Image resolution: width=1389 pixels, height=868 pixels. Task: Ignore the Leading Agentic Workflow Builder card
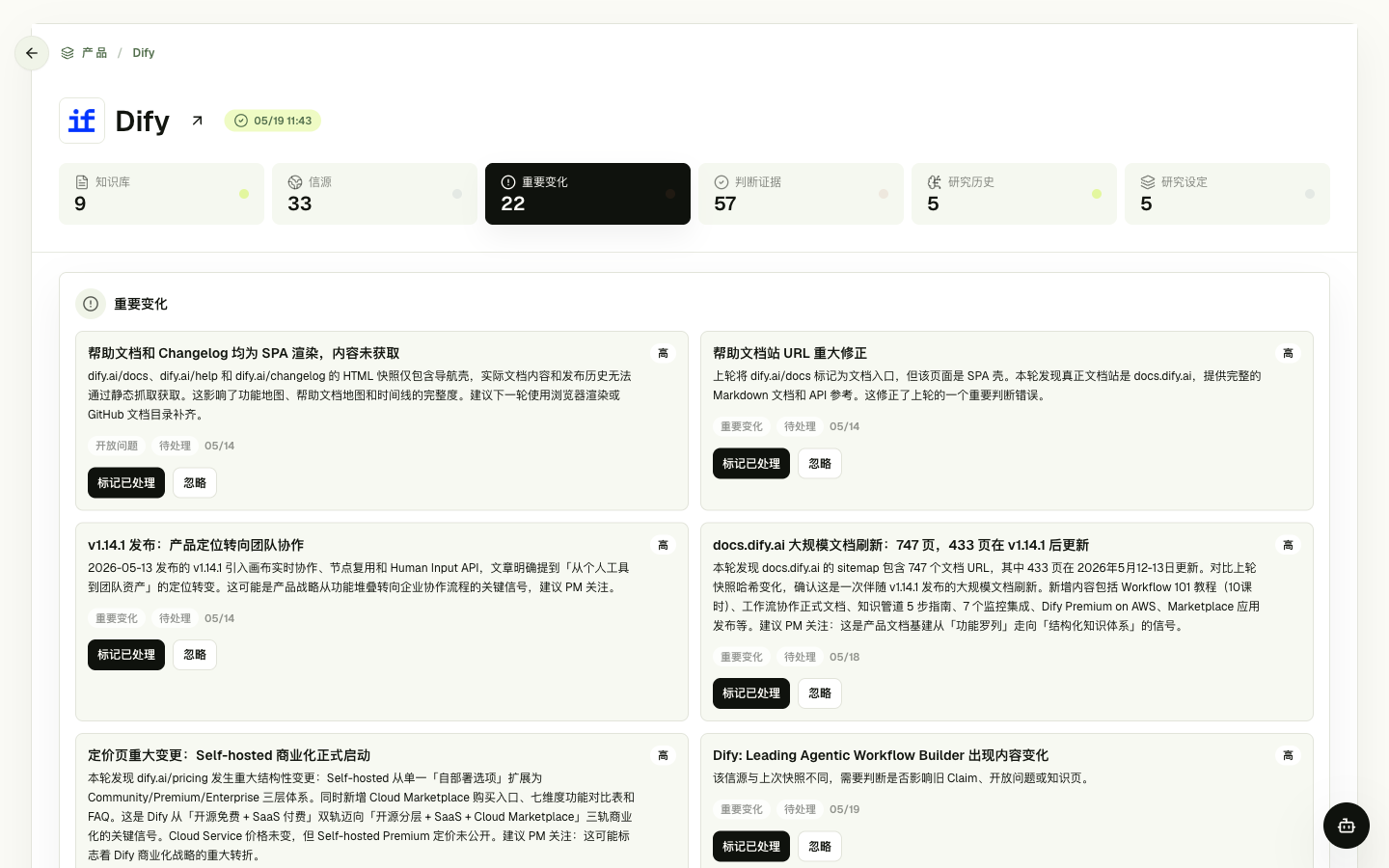(x=820, y=847)
